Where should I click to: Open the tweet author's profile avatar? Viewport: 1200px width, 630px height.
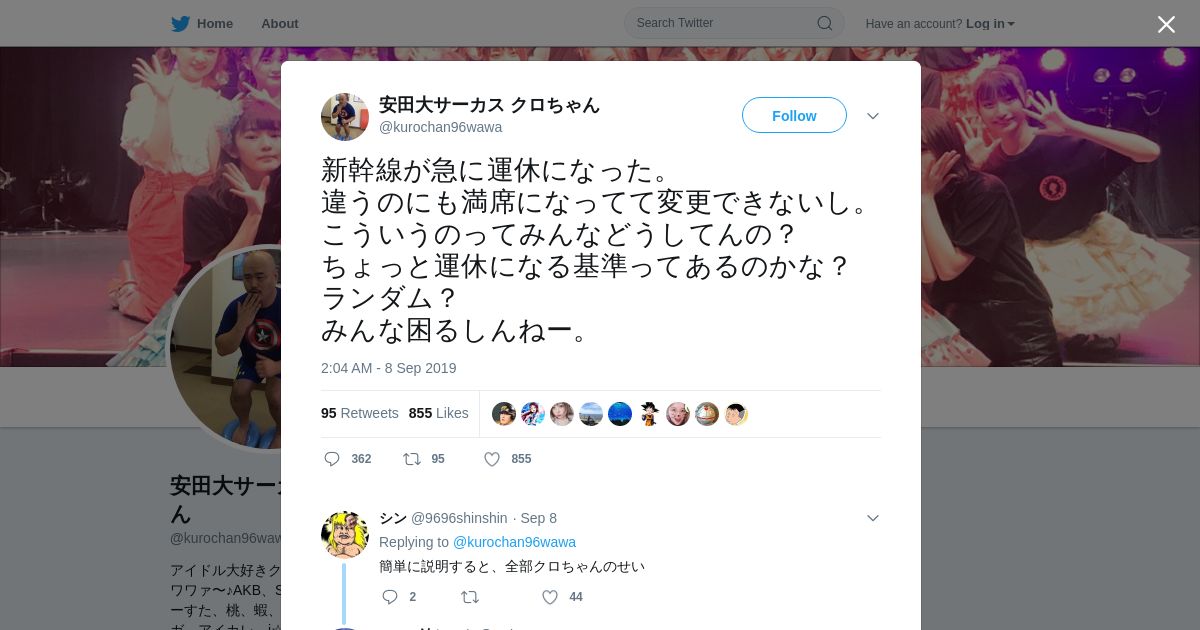pyautogui.click(x=345, y=117)
